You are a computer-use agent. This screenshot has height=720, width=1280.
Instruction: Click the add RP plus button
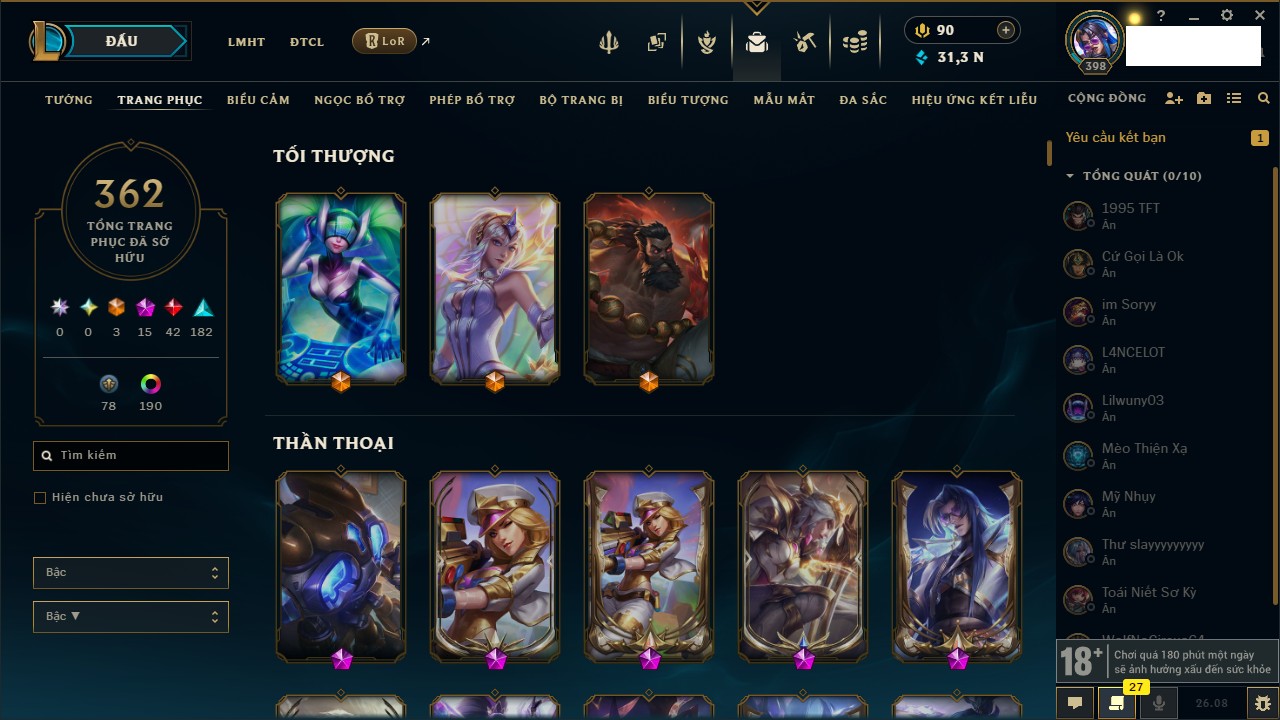[1006, 30]
